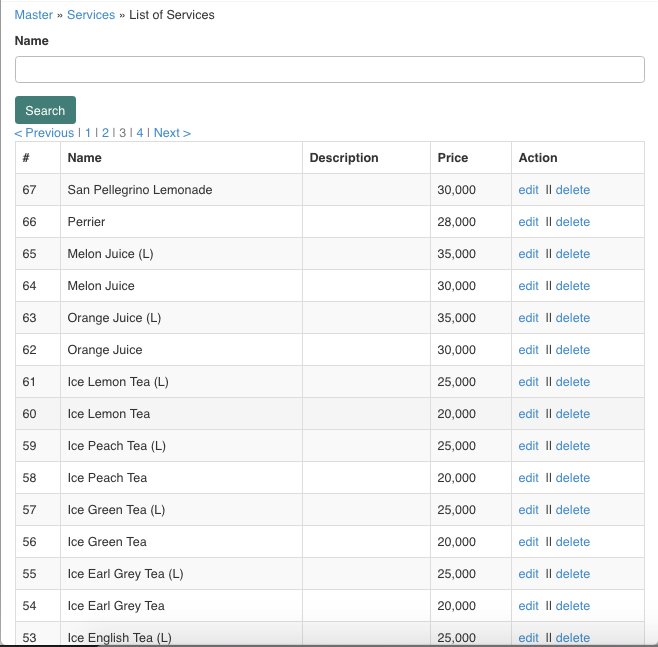Edit the Melon Juice (L) entry

(528, 254)
